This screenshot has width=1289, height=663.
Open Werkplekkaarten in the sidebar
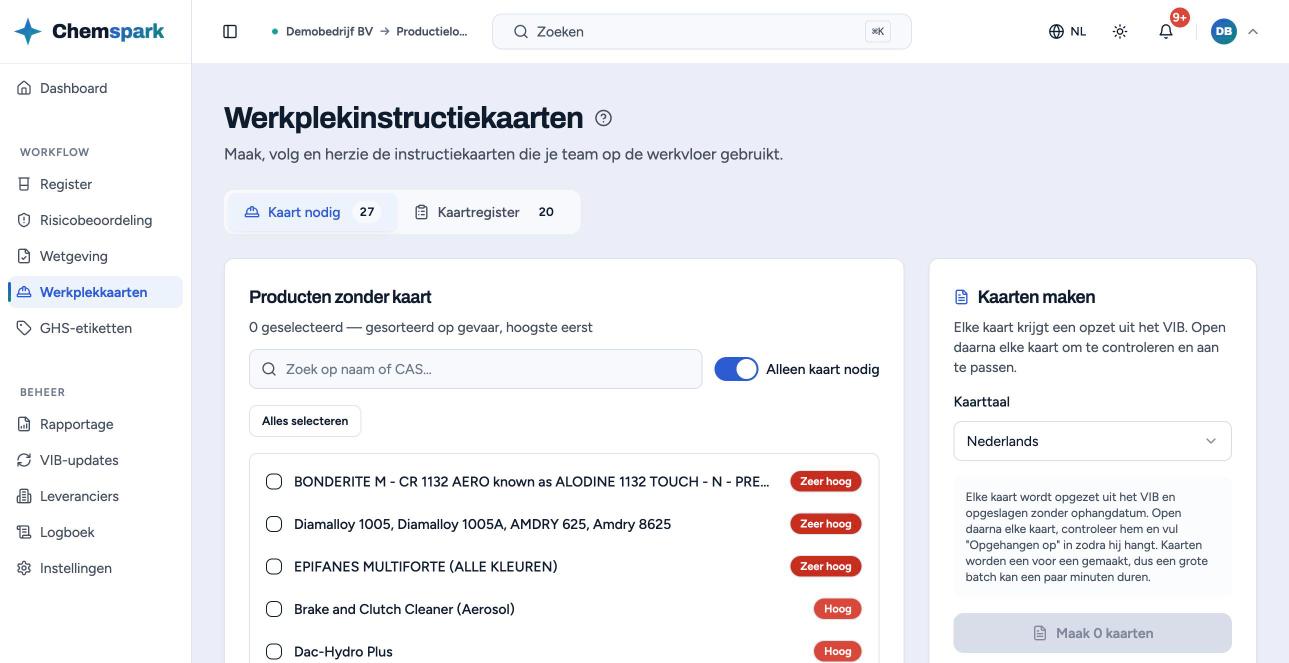(96, 292)
